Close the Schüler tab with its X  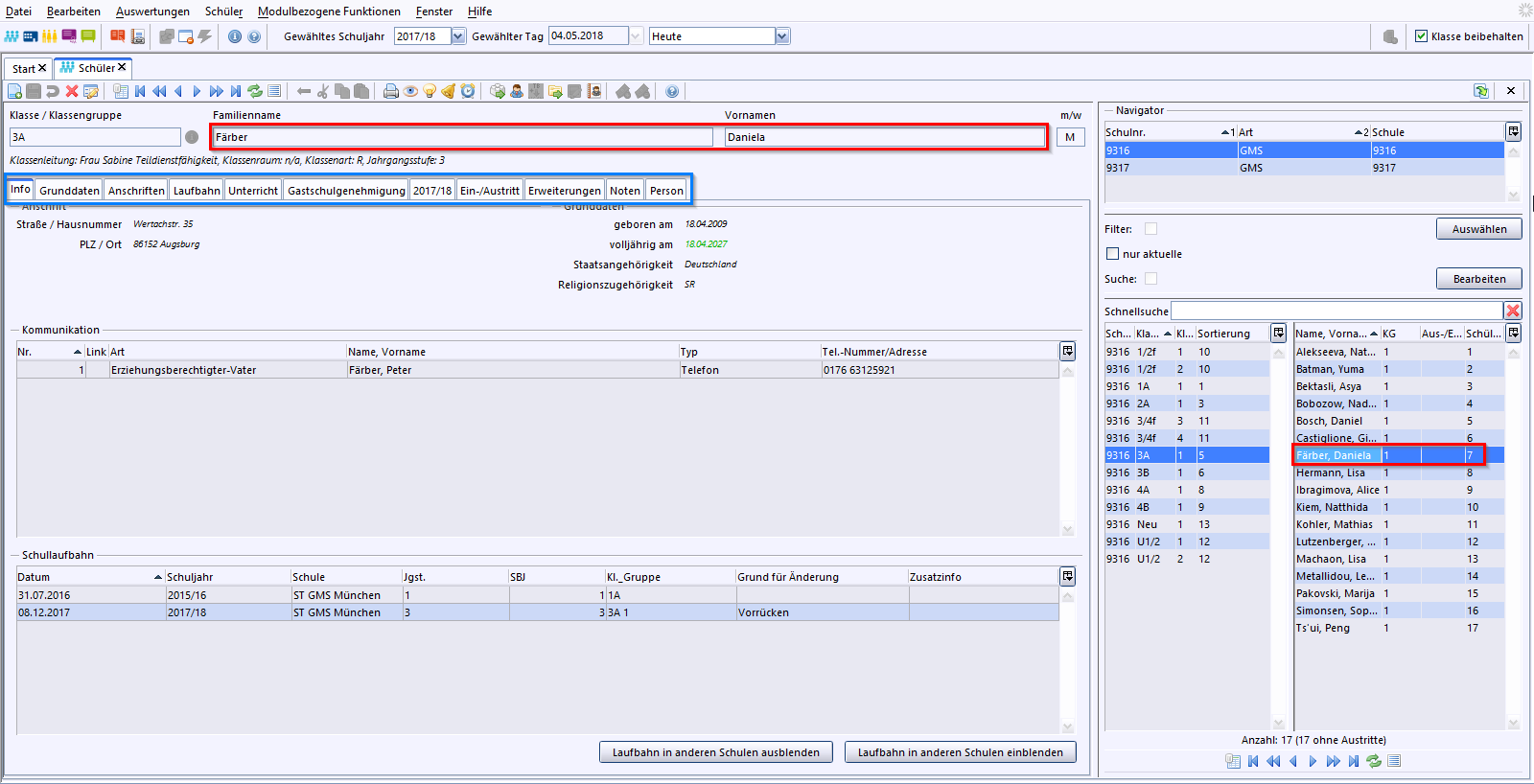tap(122, 68)
